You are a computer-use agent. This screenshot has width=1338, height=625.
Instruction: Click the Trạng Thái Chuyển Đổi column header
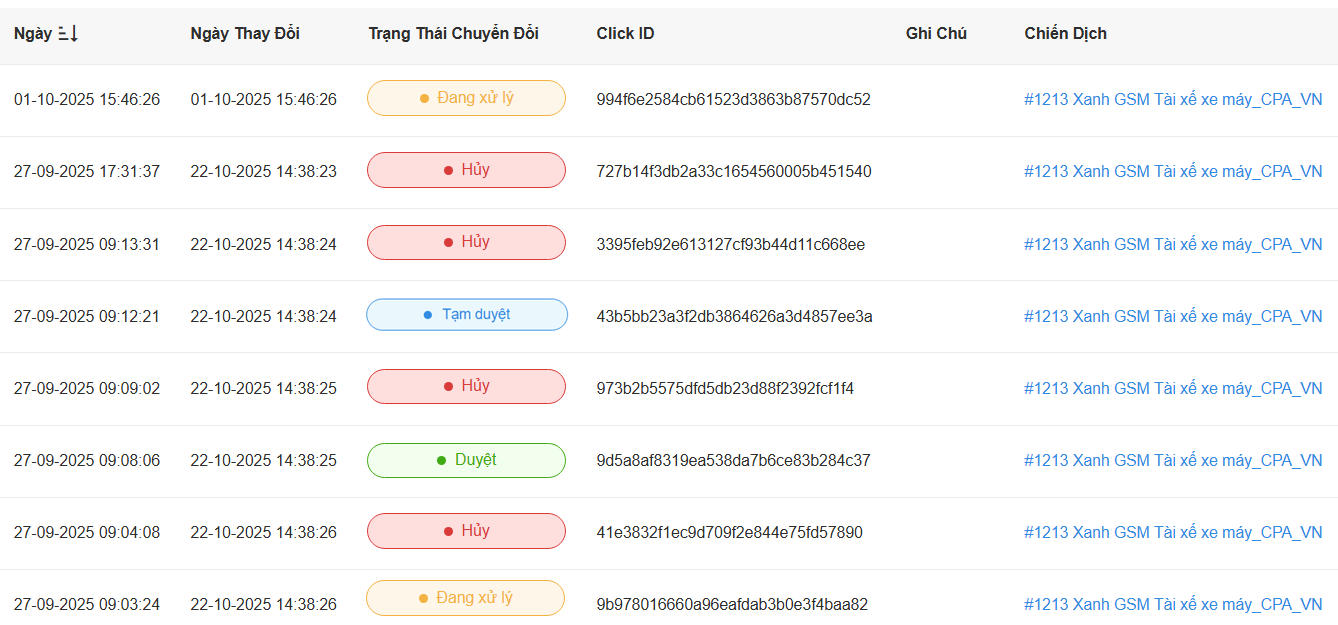(453, 33)
